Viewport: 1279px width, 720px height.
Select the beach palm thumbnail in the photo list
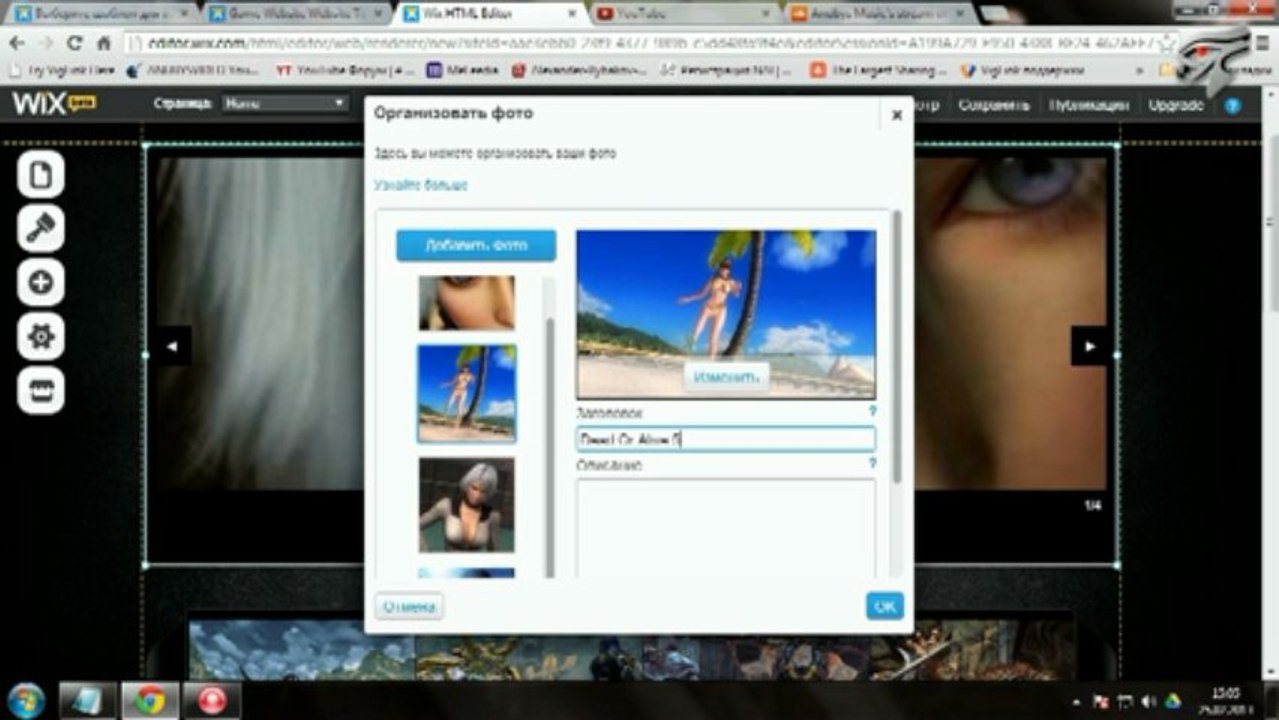(466, 394)
